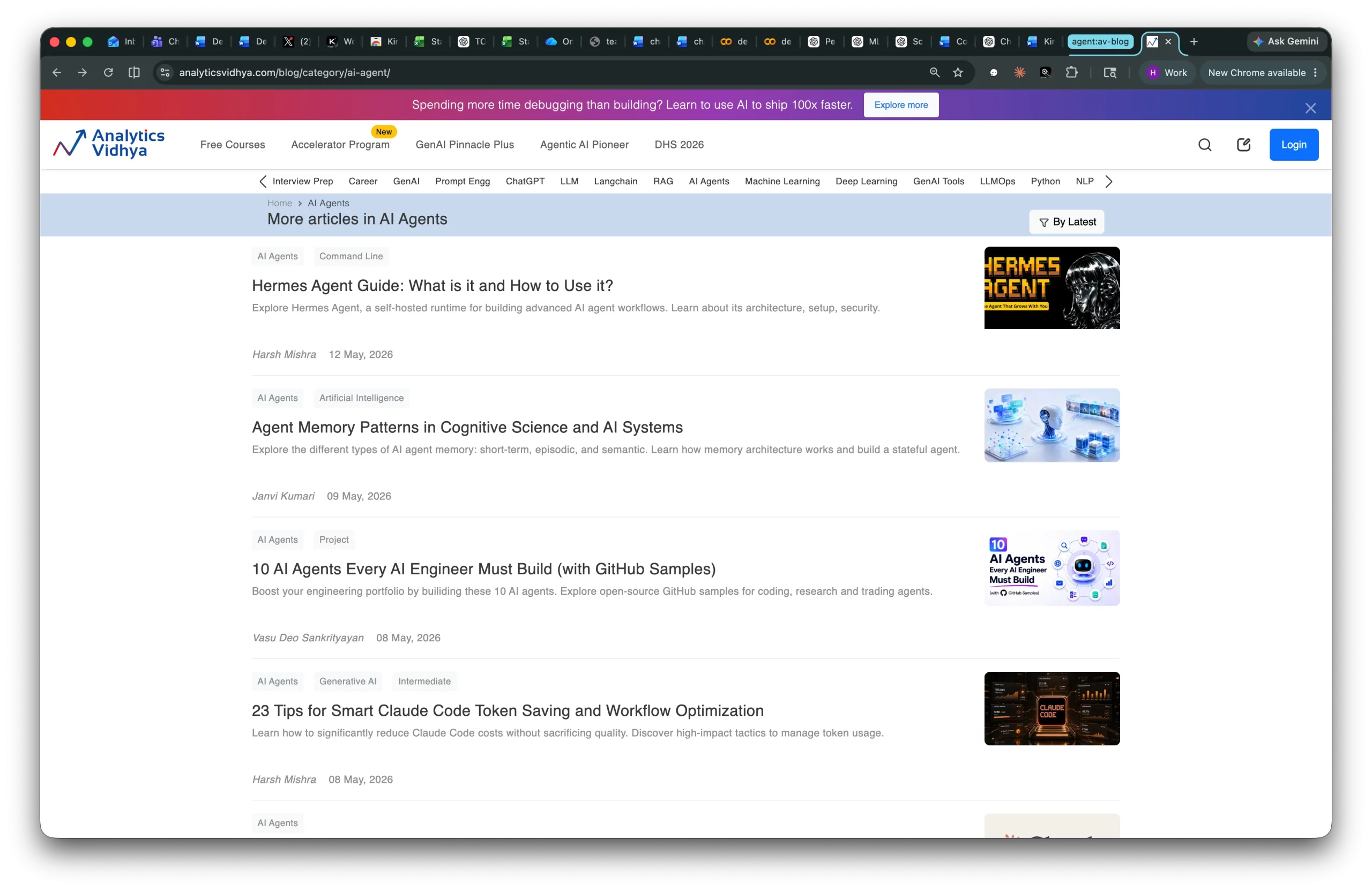Click the zoom magnifier in address bar

(935, 73)
